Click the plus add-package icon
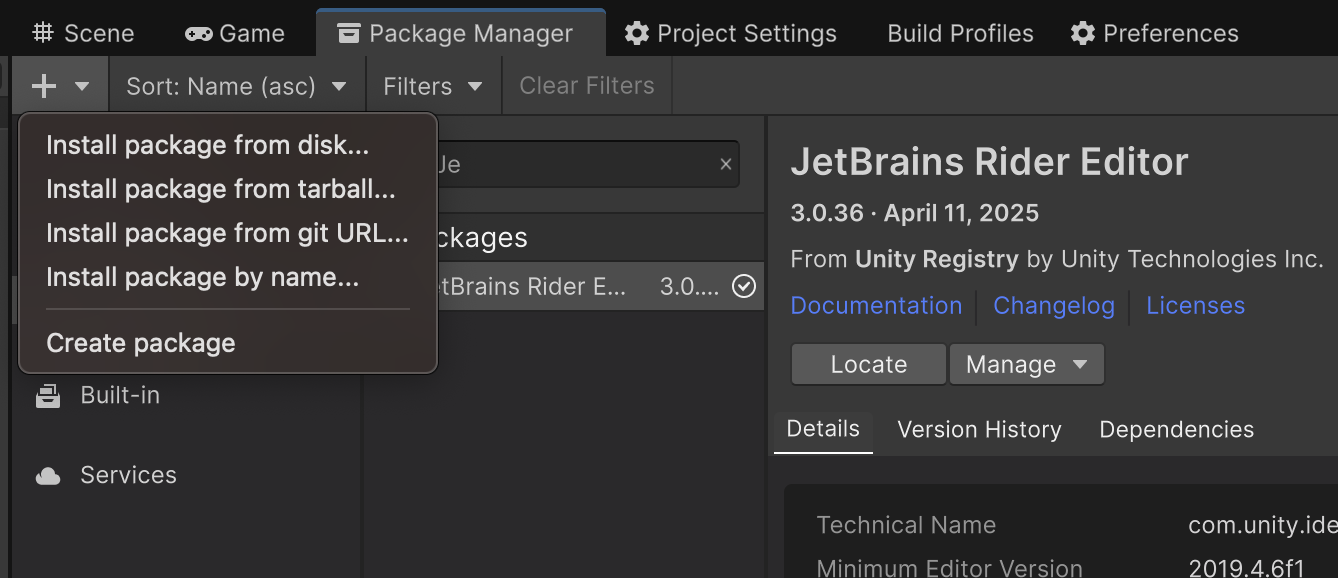Screen dimensions: 1338x578 coord(44,86)
